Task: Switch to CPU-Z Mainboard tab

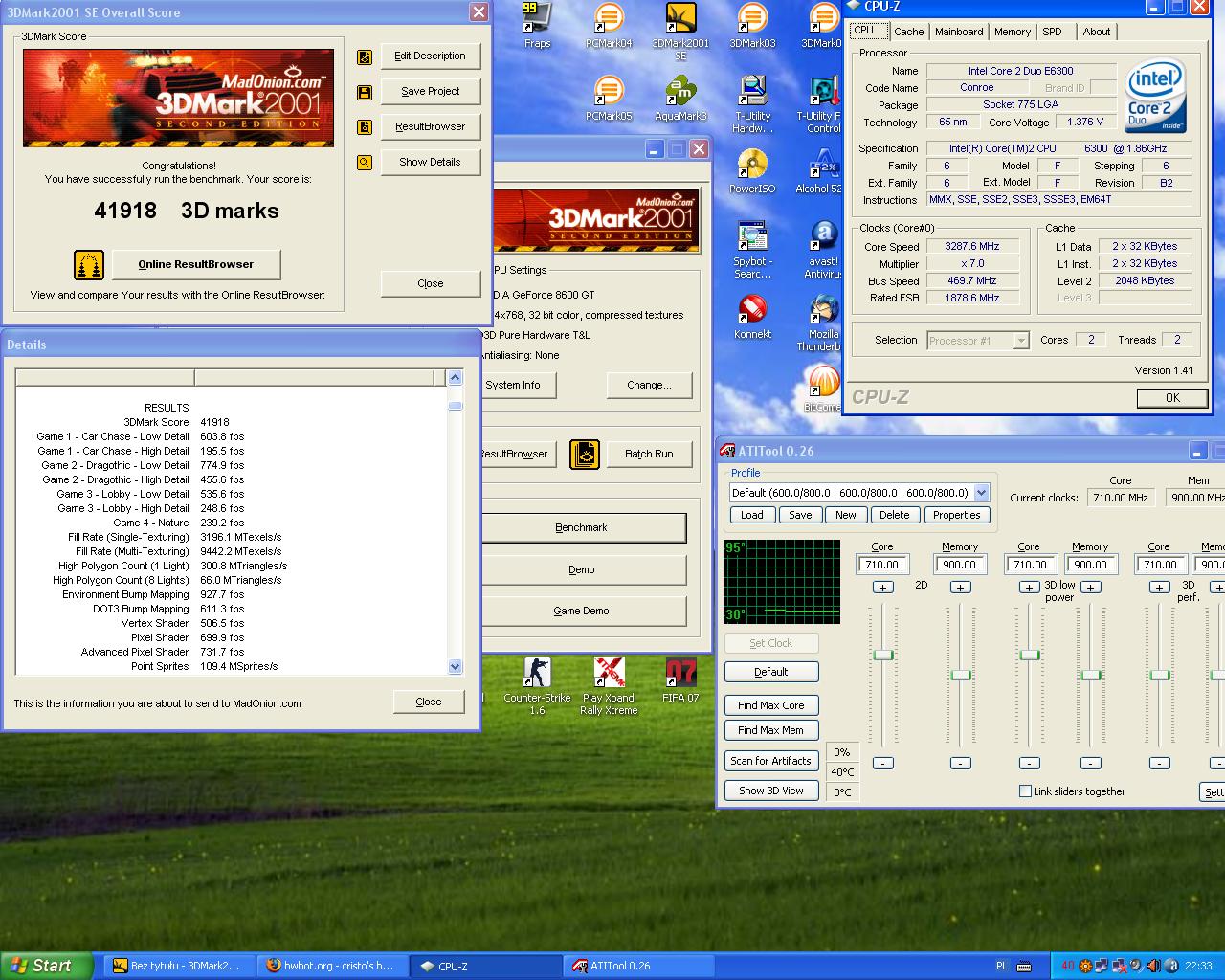Action: pos(959,32)
